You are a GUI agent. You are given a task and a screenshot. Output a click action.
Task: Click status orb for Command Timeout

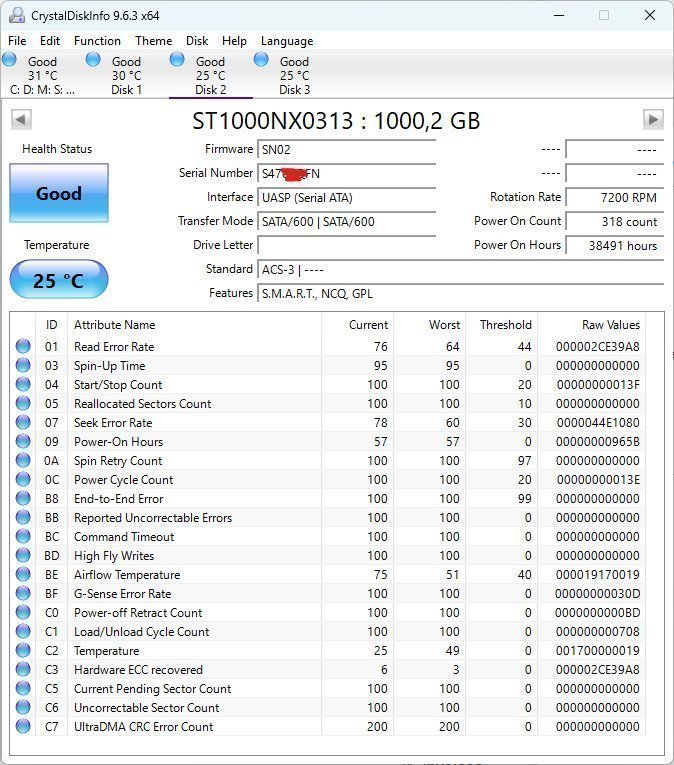pos(23,537)
